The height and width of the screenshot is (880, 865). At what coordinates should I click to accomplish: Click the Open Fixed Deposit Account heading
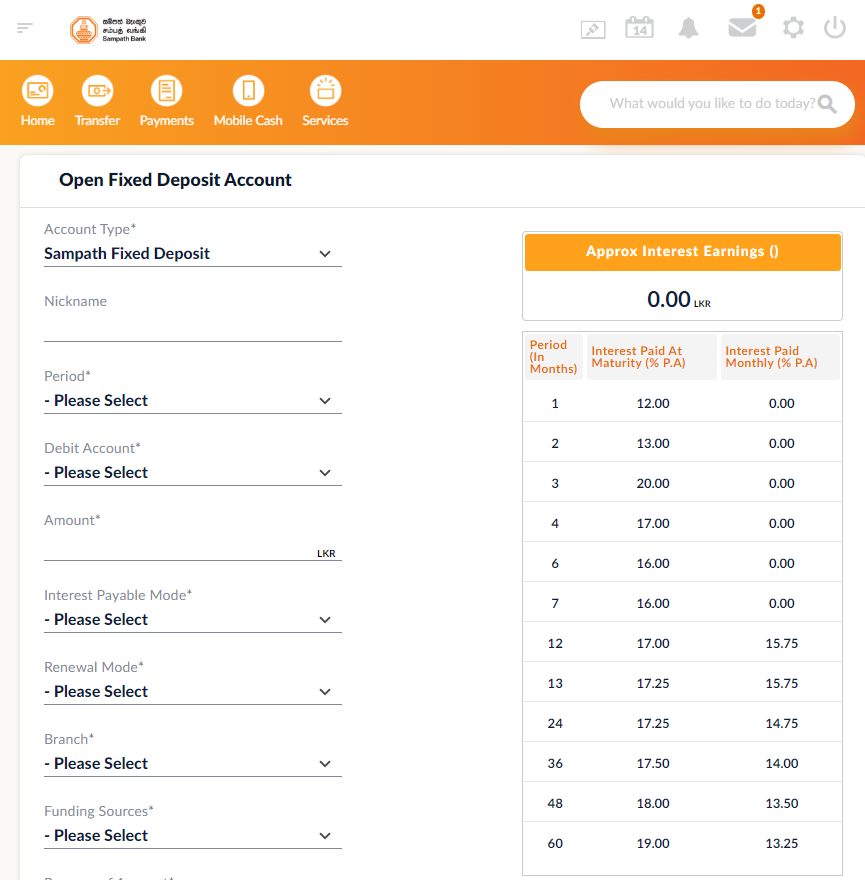coord(175,180)
